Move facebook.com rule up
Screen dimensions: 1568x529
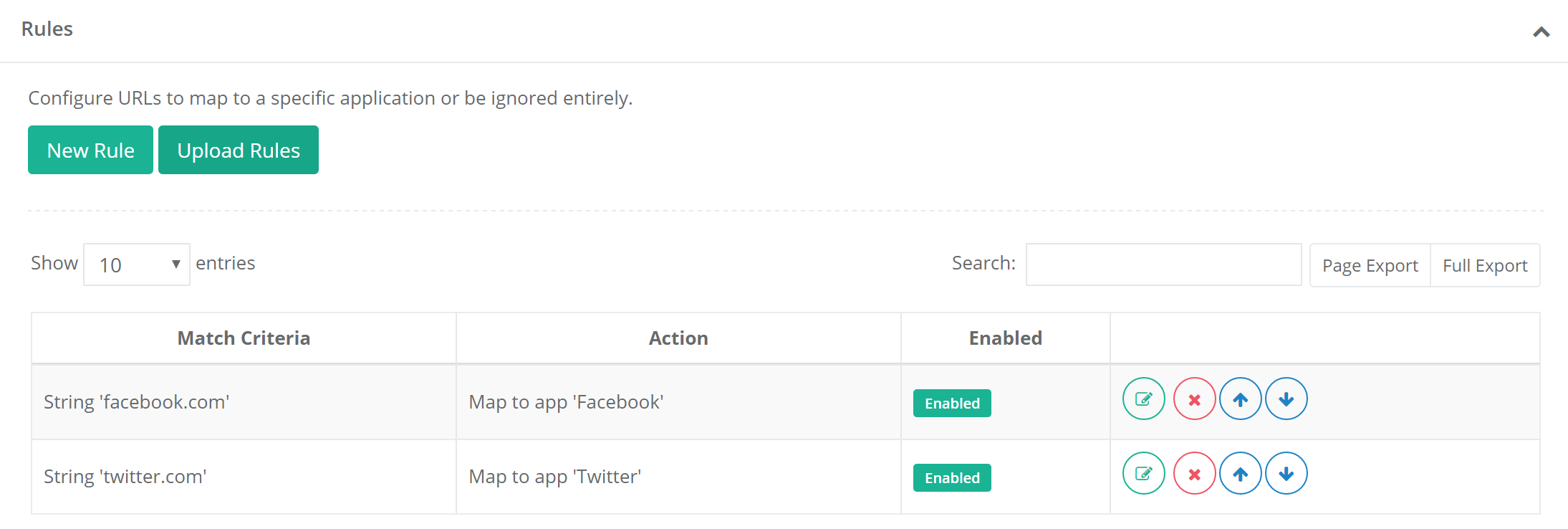pos(1240,399)
